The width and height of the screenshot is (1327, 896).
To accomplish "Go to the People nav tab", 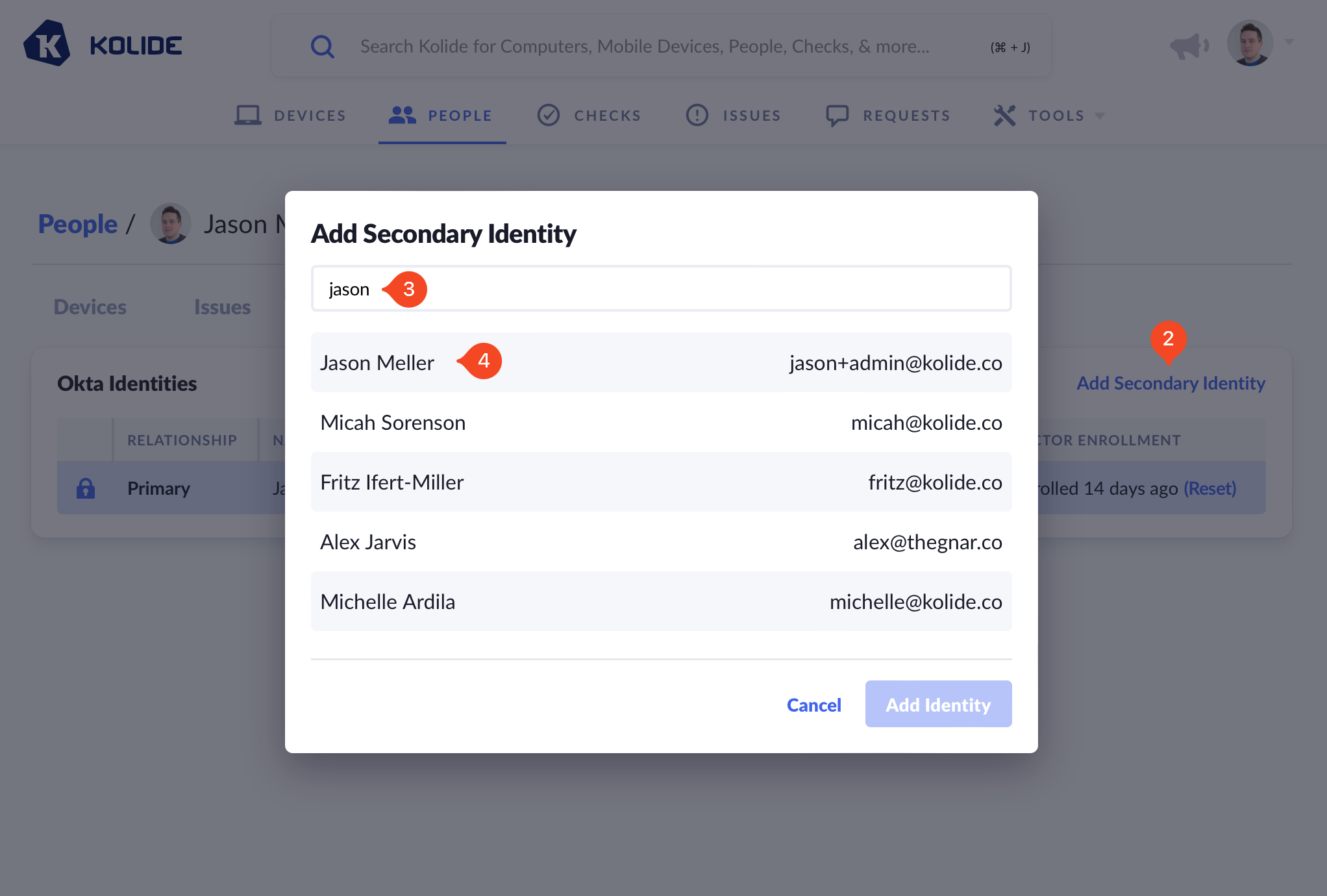I will tap(442, 116).
